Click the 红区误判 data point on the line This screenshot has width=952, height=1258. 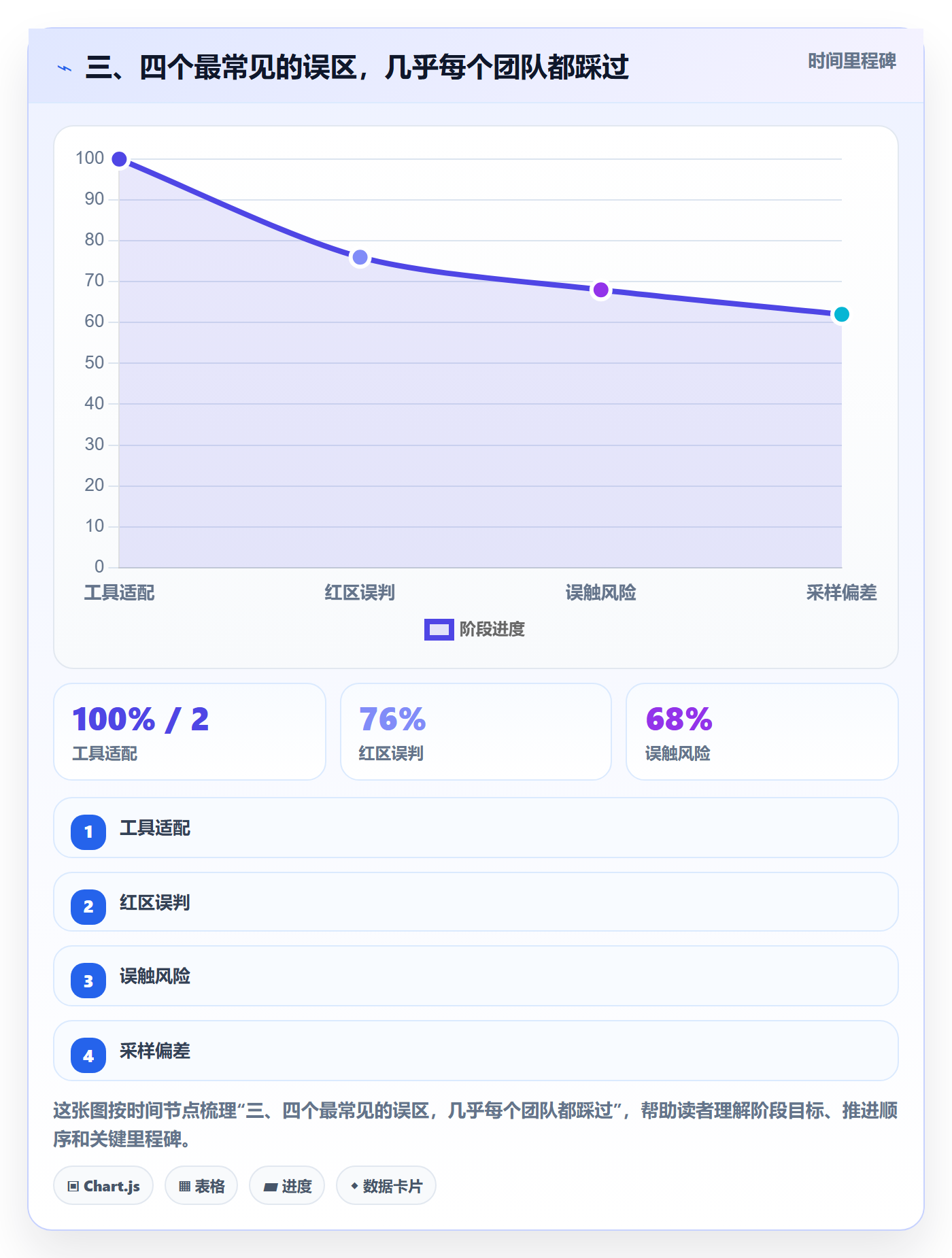(x=360, y=257)
